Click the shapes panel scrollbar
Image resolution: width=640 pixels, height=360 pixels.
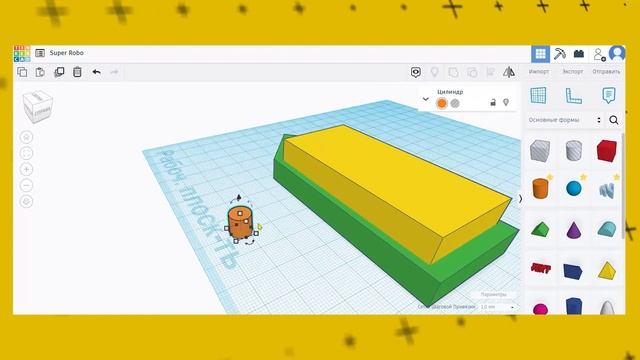pyautogui.click(x=623, y=186)
